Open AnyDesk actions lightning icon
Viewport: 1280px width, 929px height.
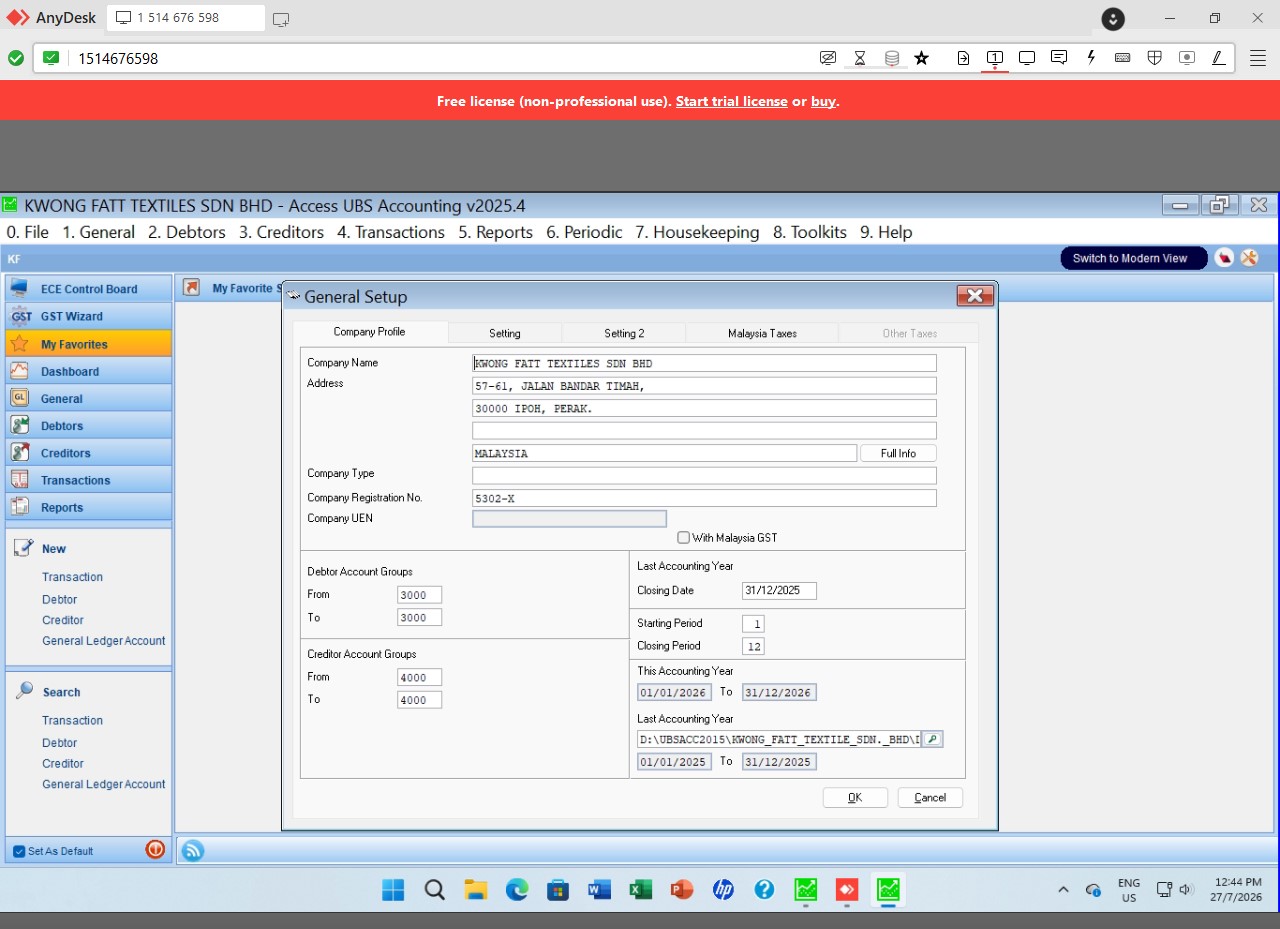pyautogui.click(x=1091, y=58)
